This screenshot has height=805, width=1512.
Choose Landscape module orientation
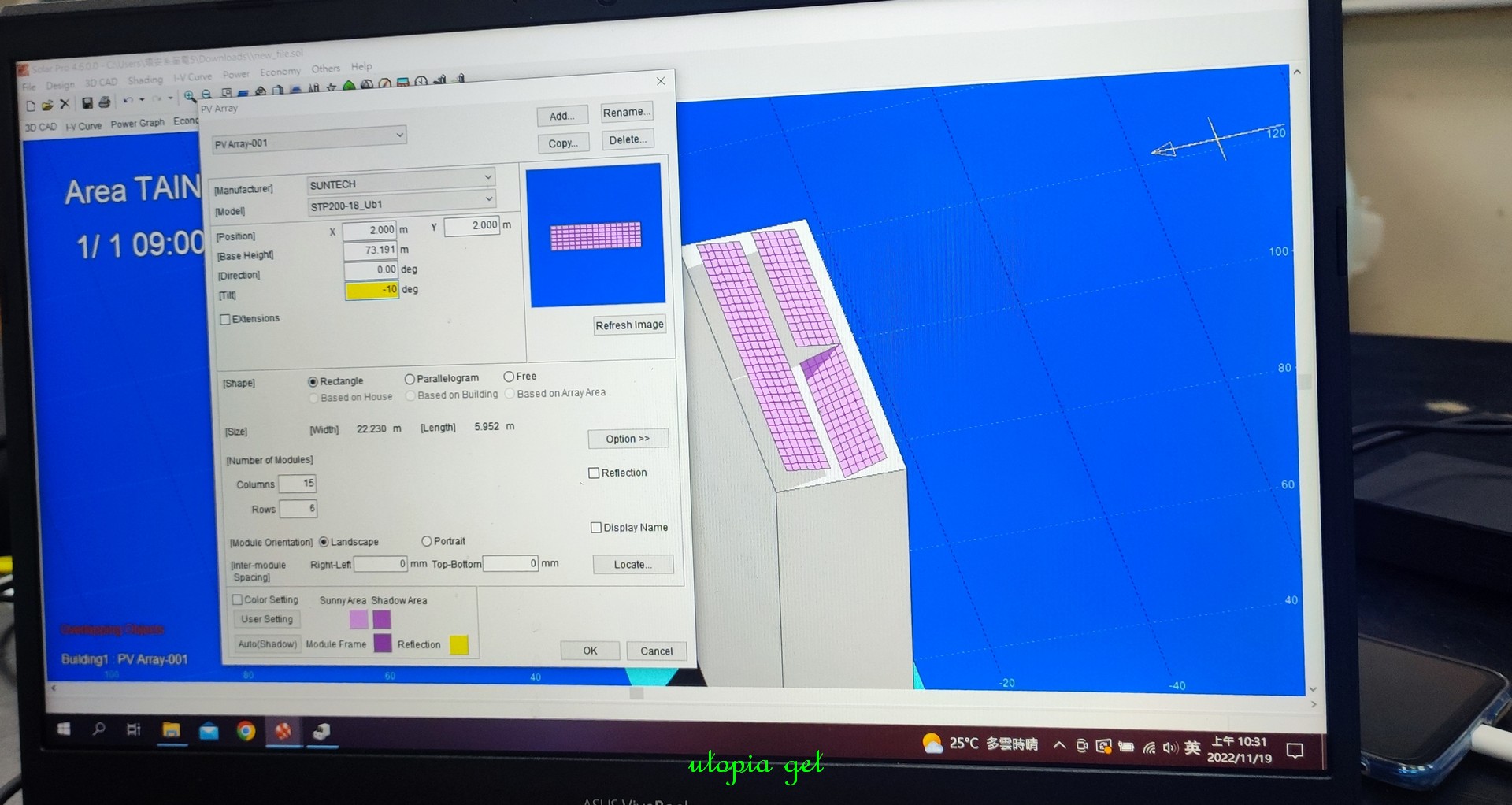[x=324, y=542]
